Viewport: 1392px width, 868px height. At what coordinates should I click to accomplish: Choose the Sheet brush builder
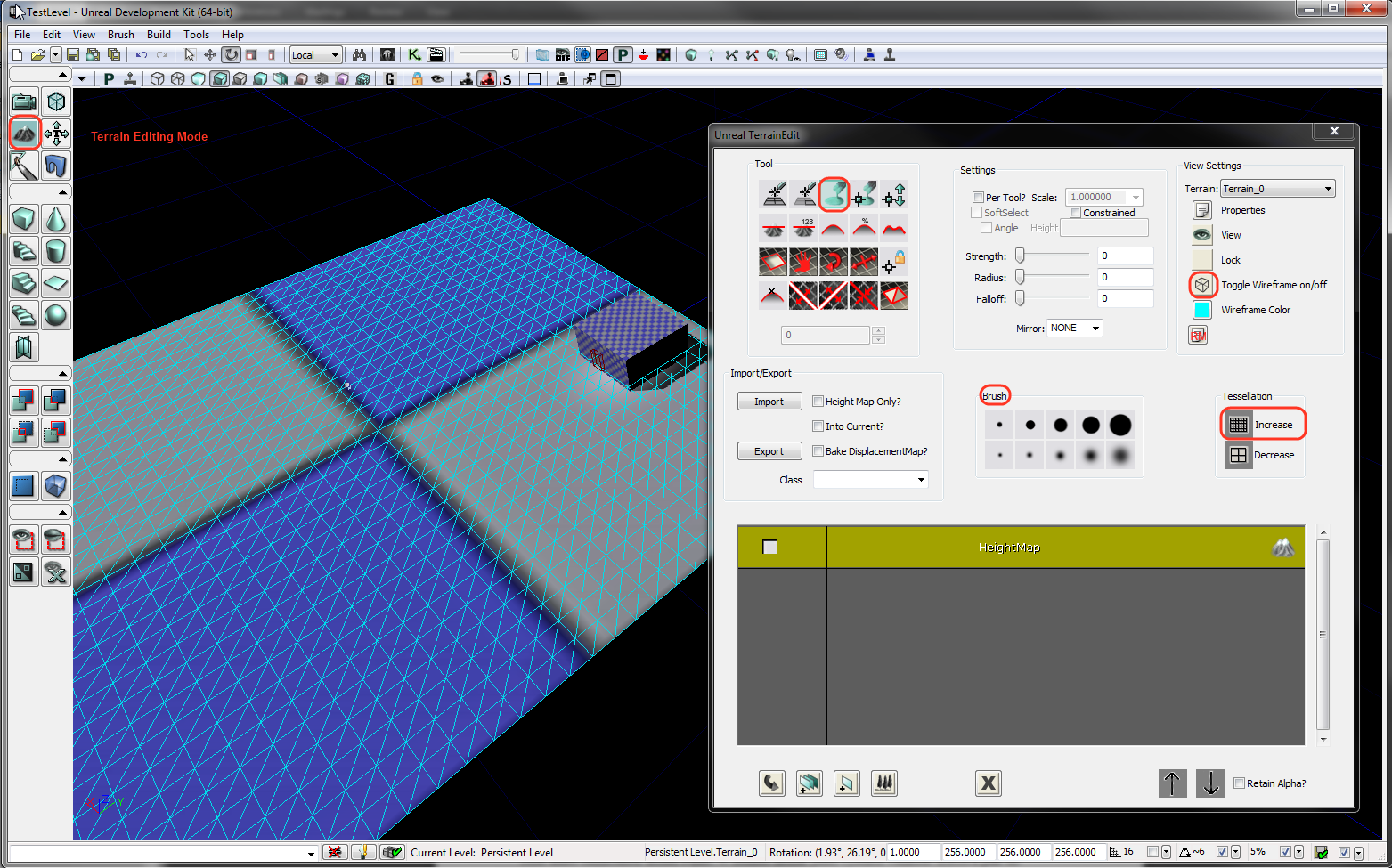pyautogui.click(x=56, y=283)
